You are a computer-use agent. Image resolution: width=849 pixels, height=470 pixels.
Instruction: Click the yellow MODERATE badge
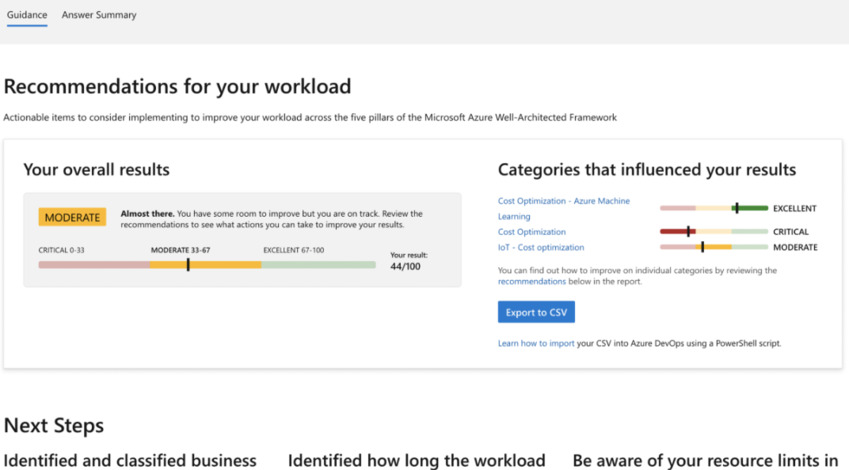pyautogui.click(x=73, y=217)
